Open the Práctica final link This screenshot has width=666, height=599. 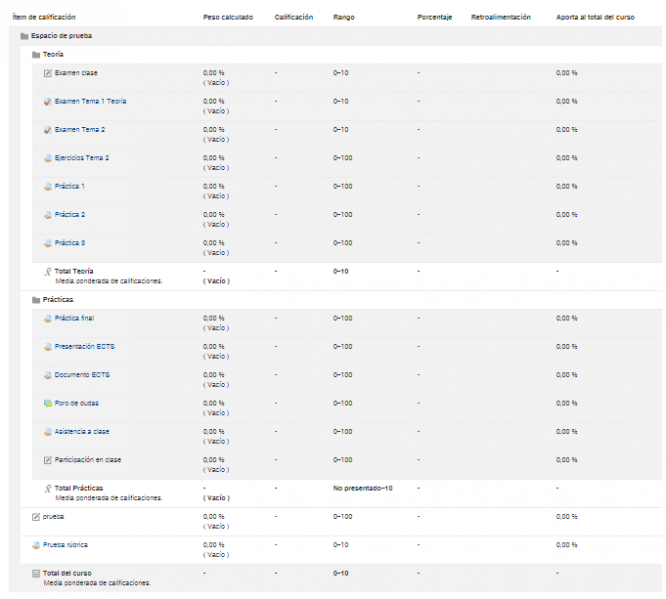74,318
